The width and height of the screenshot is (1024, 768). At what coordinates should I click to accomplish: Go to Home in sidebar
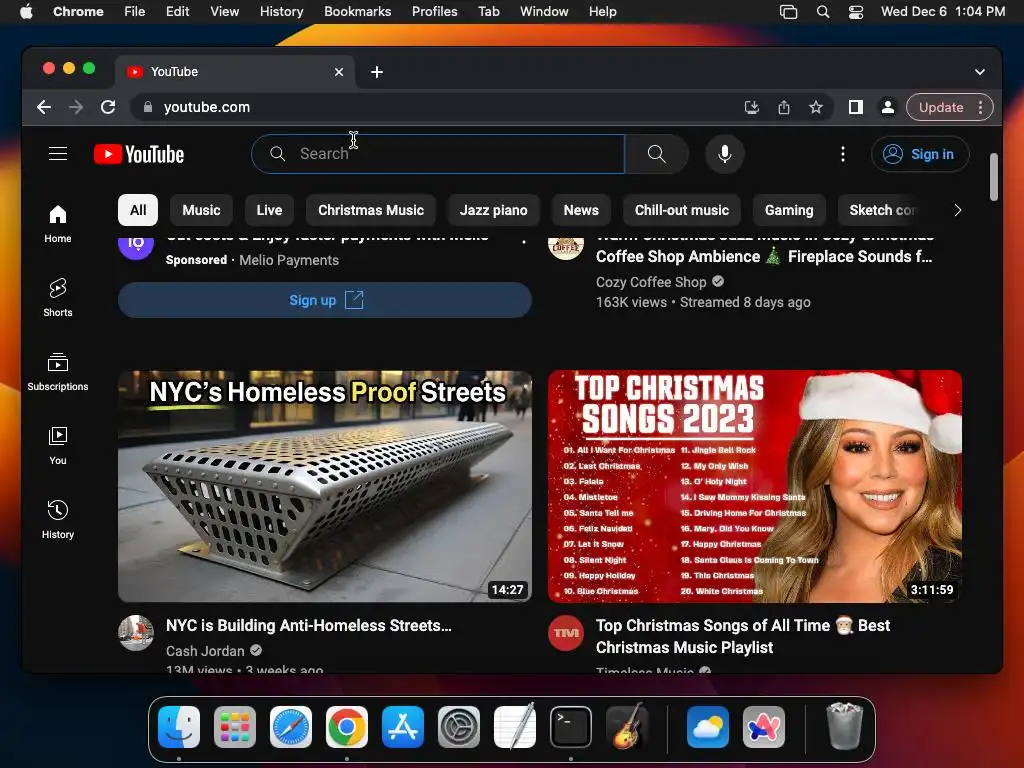pos(57,224)
